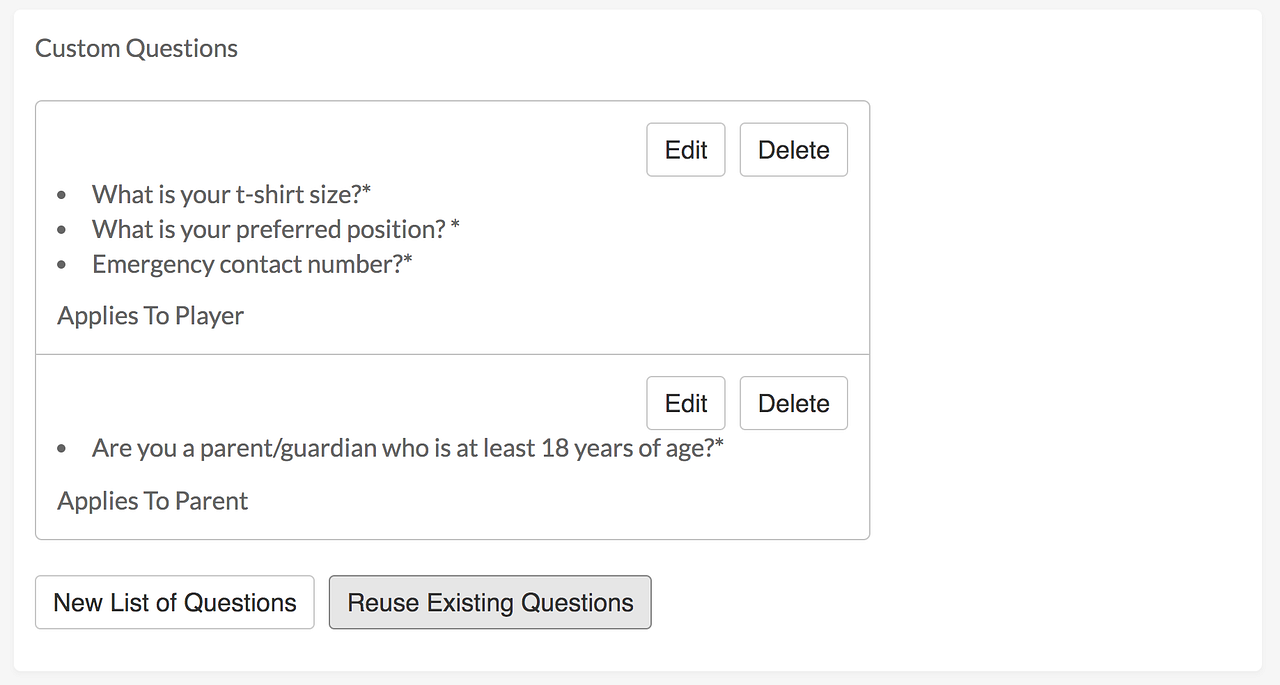This screenshot has width=1280, height=685.
Task: Click bullet beside parent/guardian question
Action: 63,449
